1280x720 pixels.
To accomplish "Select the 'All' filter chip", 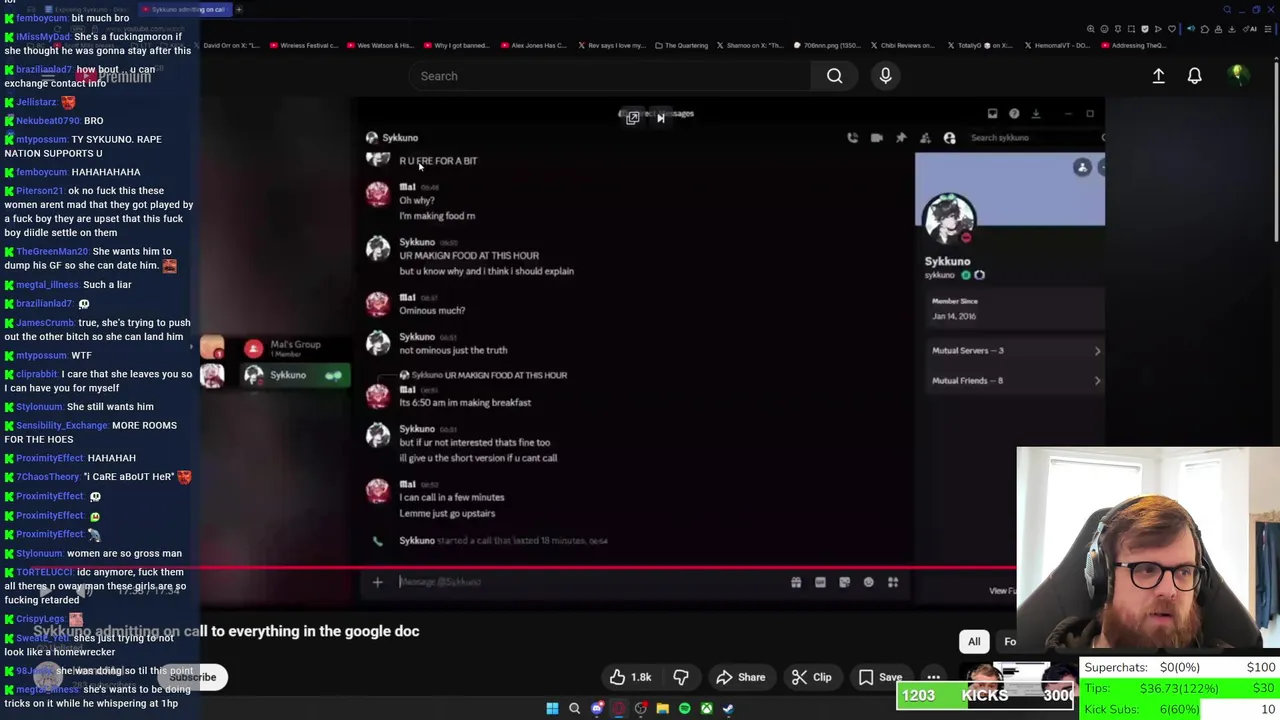I will click(x=974, y=642).
